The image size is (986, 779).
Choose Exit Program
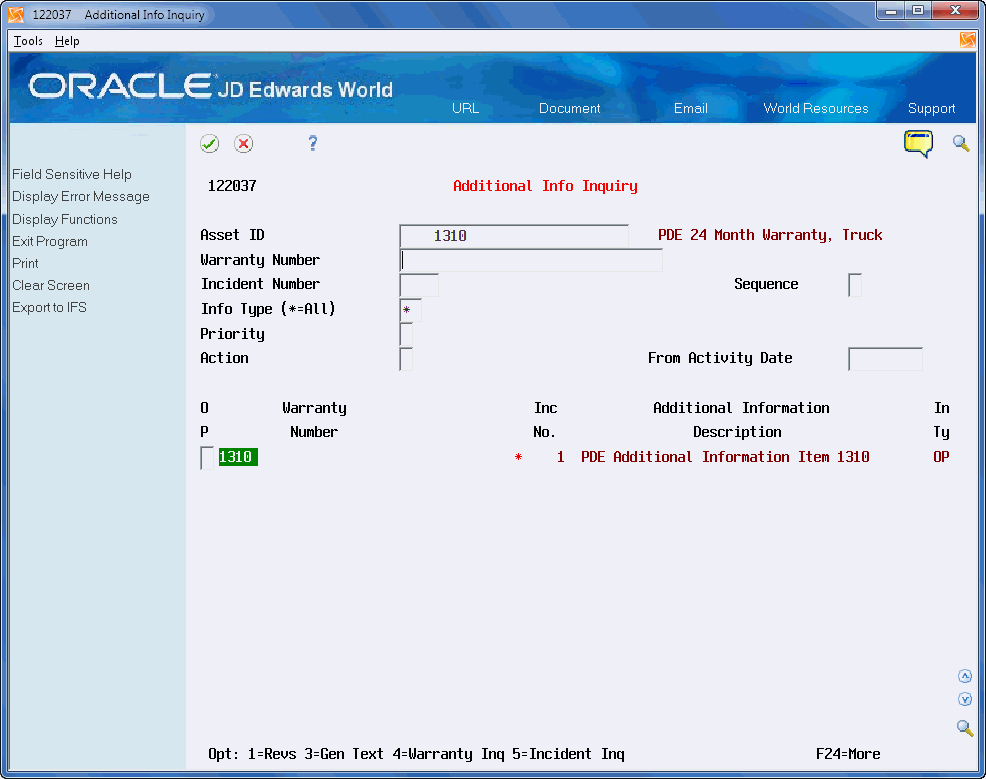point(50,241)
